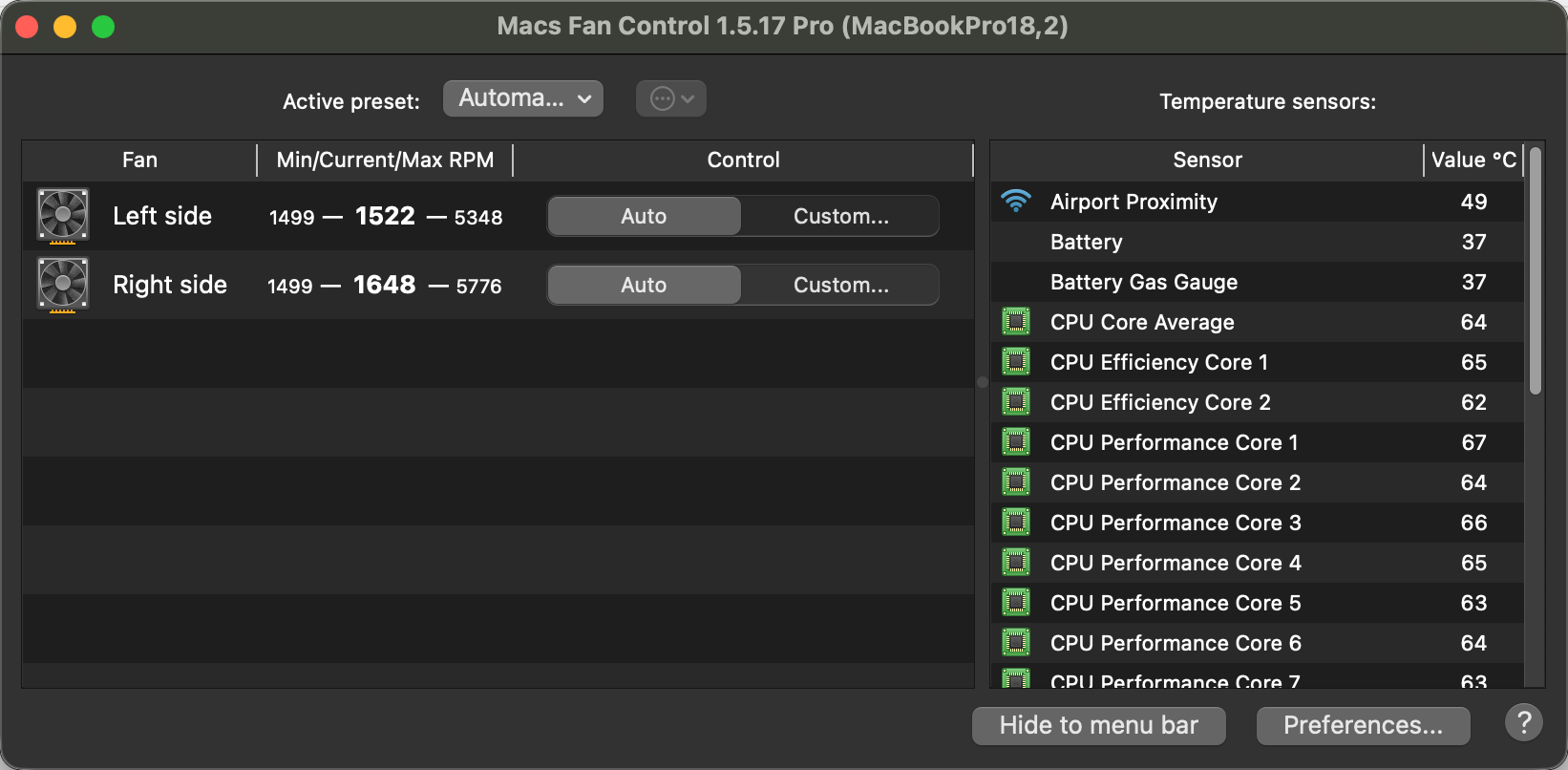Image resolution: width=1568 pixels, height=770 pixels.
Task: Open Preferences
Action: (x=1364, y=725)
